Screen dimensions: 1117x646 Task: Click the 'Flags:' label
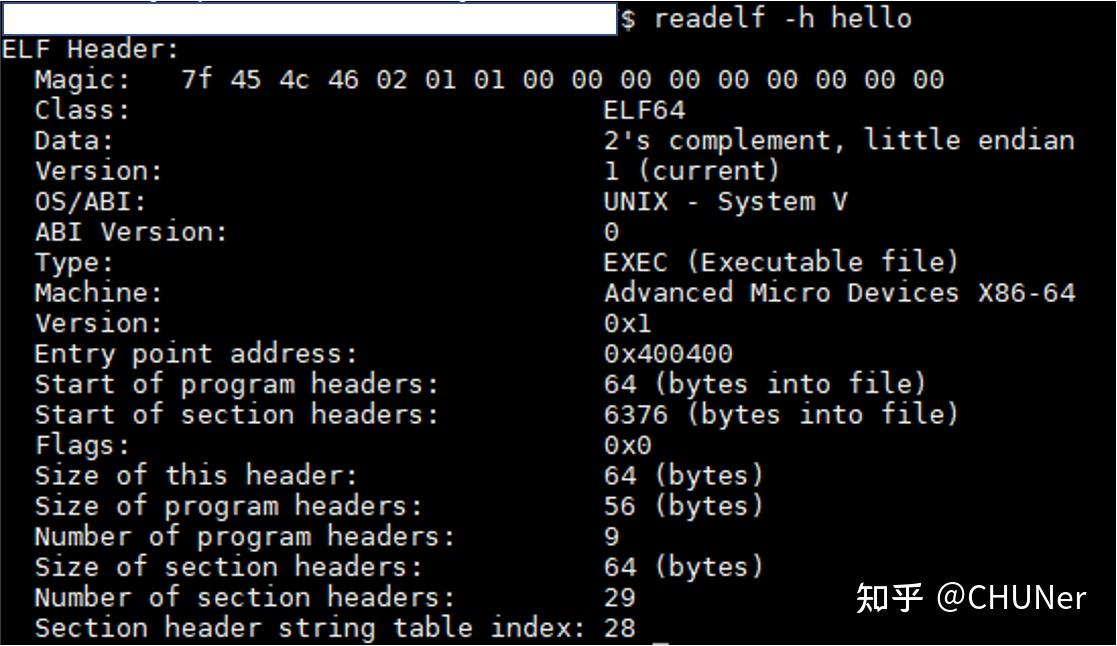(x=82, y=445)
